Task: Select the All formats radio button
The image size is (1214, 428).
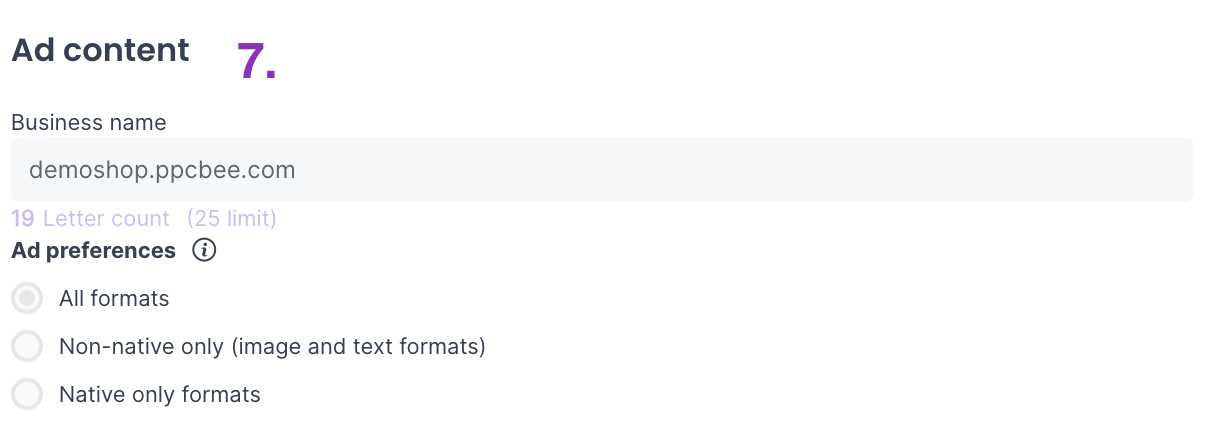Action: click(x=27, y=298)
